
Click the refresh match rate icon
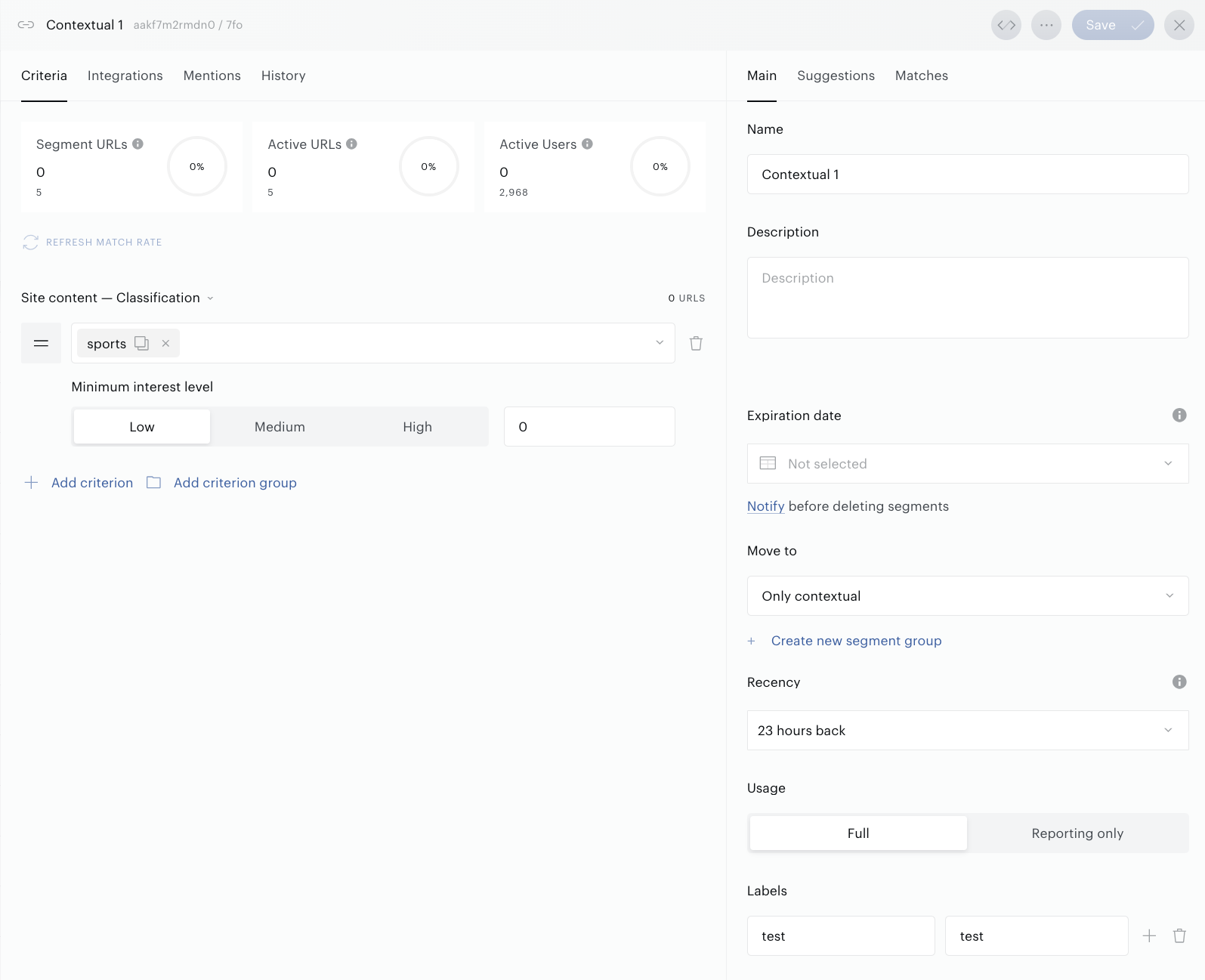coord(30,243)
